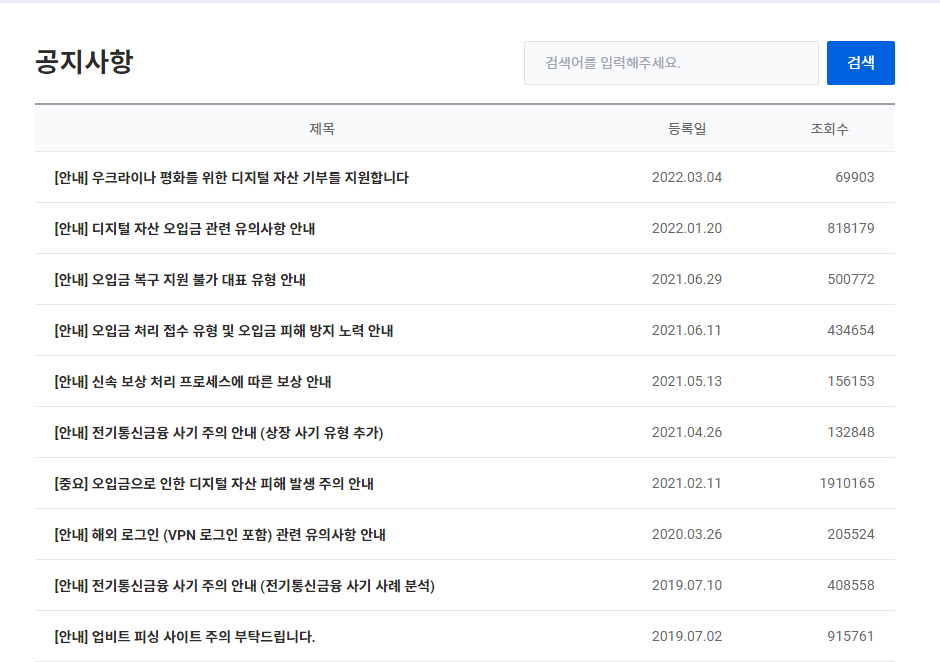The height and width of the screenshot is (662, 940).
Task: Open 오입금 복구 지원 불가 대표 유형 안내
Action: pyautogui.click(x=180, y=279)
